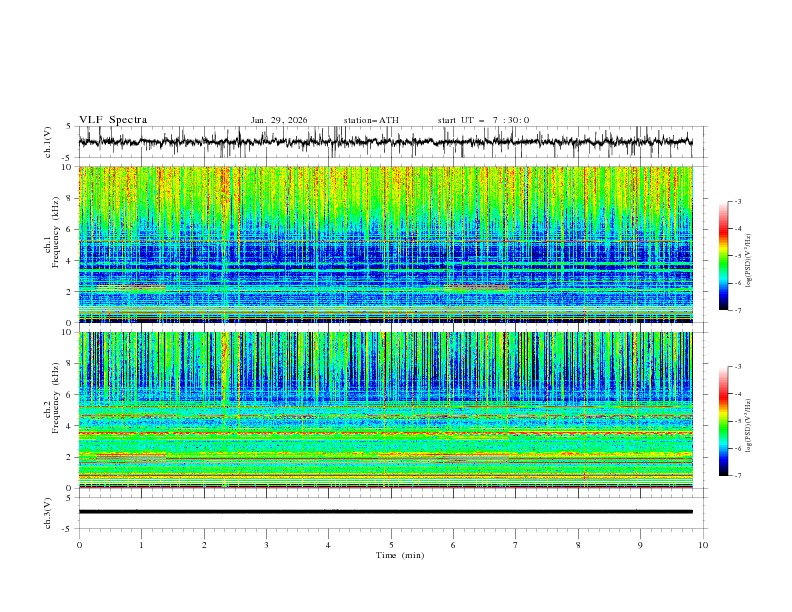This screenshot has height=612, width=792.
Task: Click the ch.1 spectrogram color scale bar
Action: [x=723, y=256]
